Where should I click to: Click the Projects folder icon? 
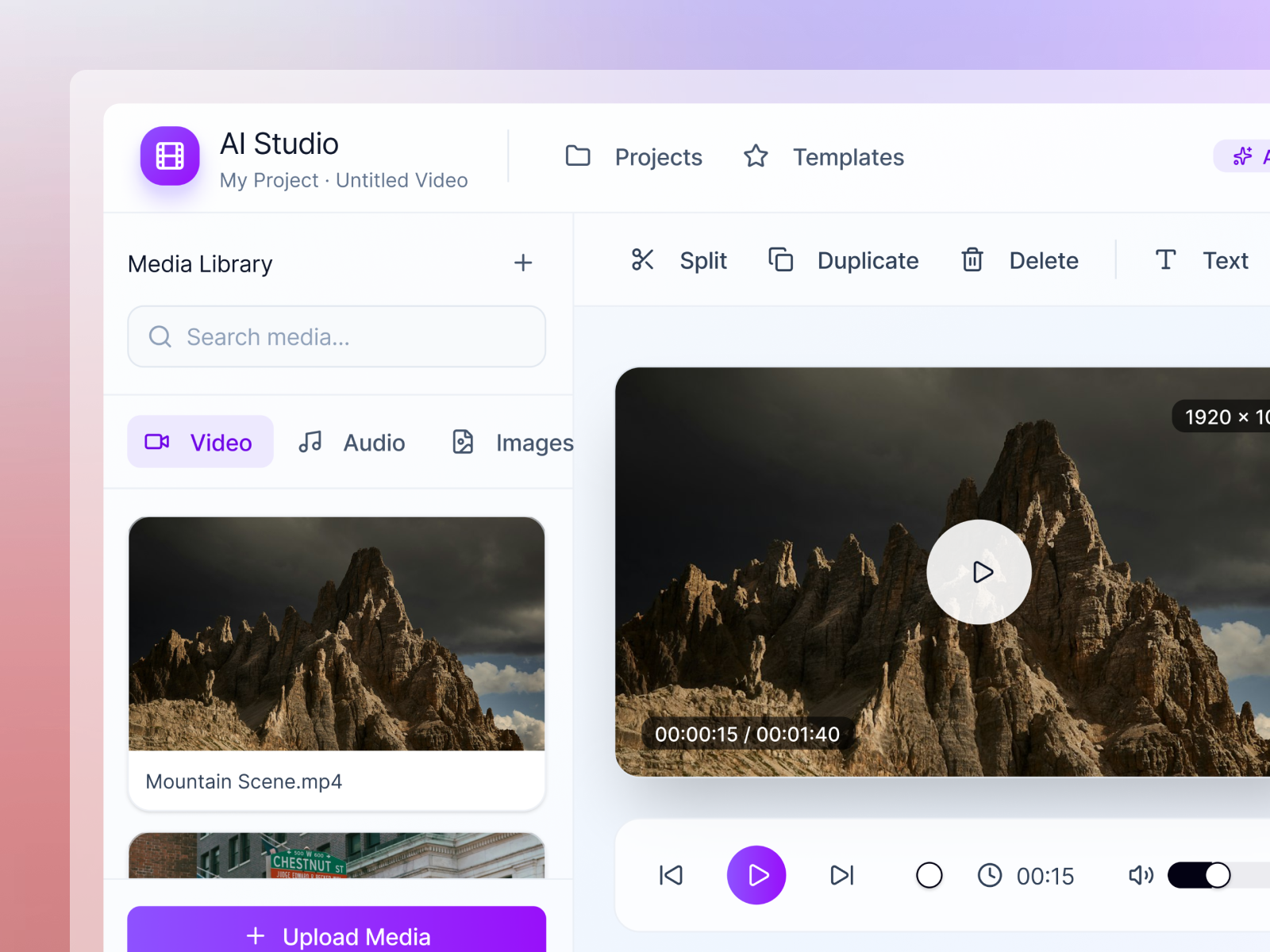click(578, 156)
